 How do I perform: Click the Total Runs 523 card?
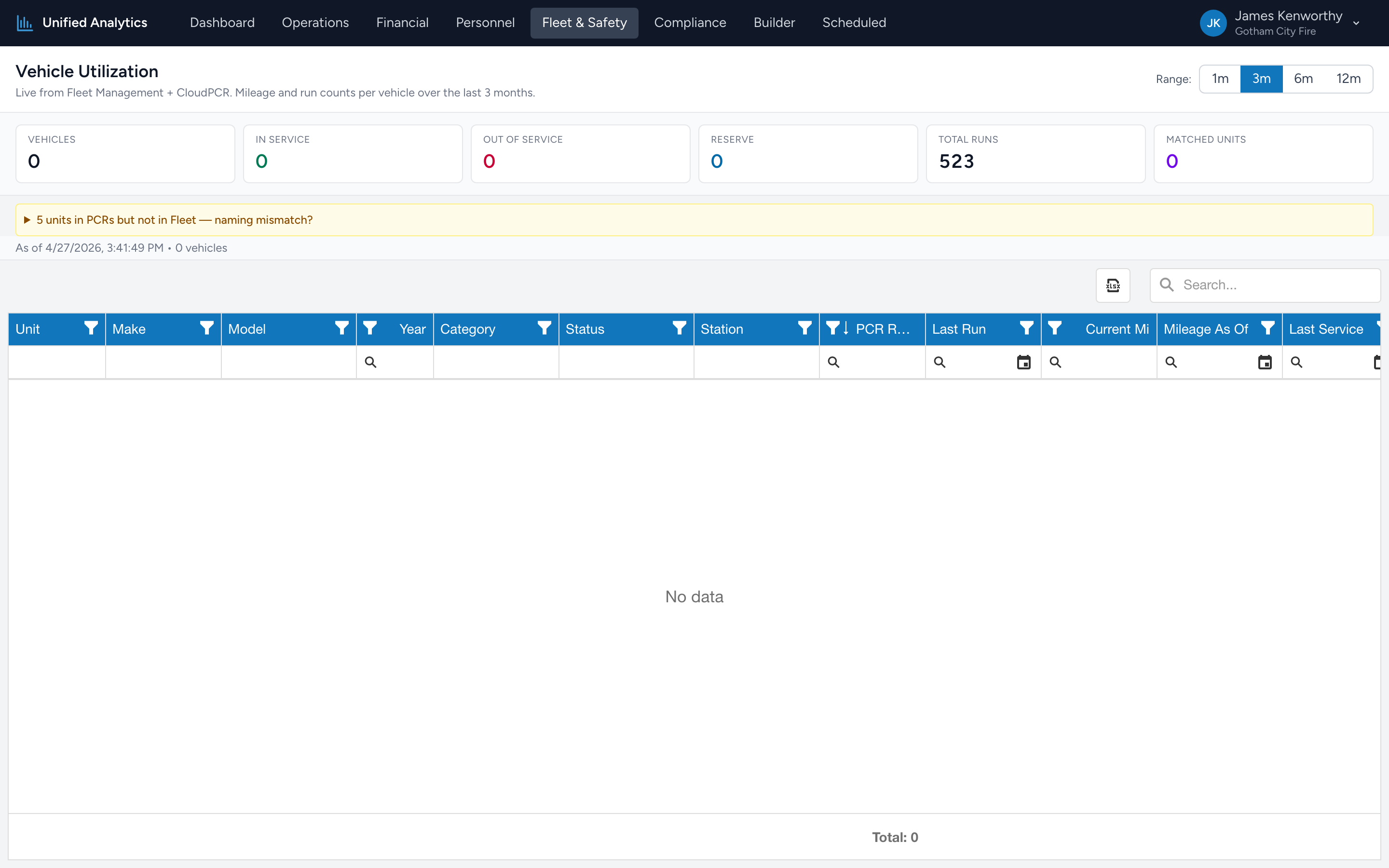click(1035, 154)
